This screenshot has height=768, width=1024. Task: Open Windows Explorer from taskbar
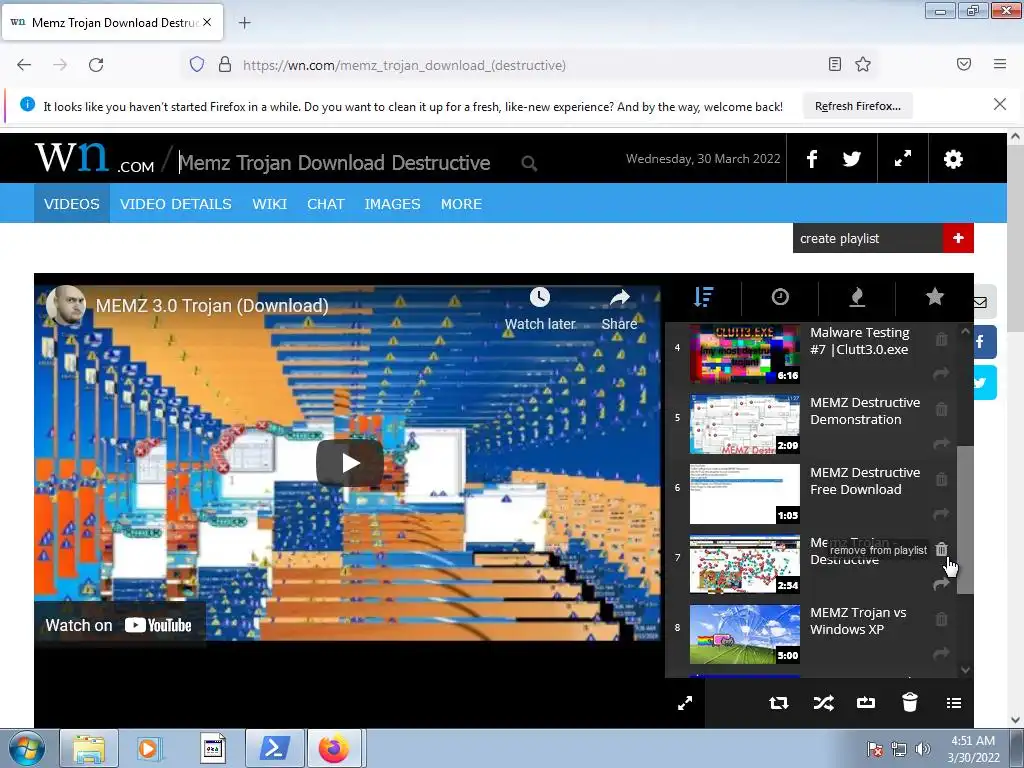[x=89, y=748]
